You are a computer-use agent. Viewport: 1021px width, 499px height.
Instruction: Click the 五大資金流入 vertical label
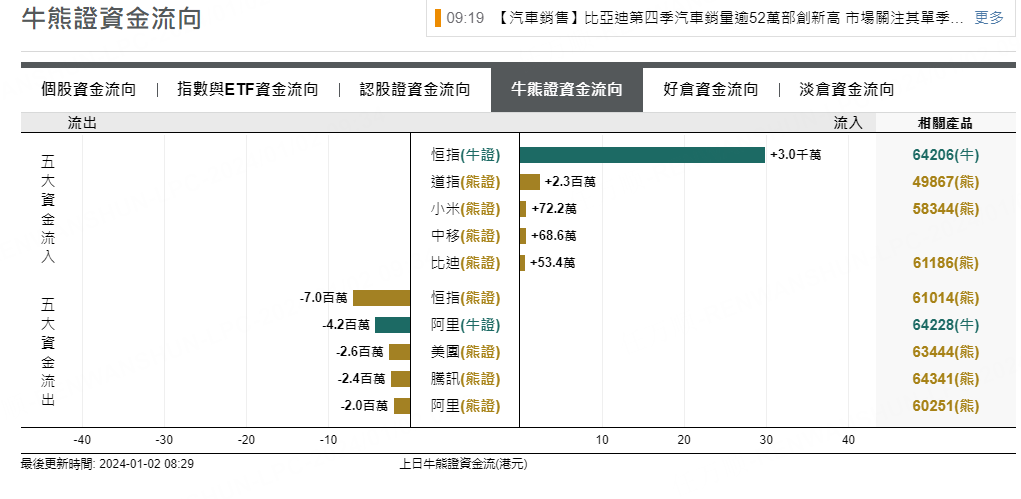tap(48, 208)
